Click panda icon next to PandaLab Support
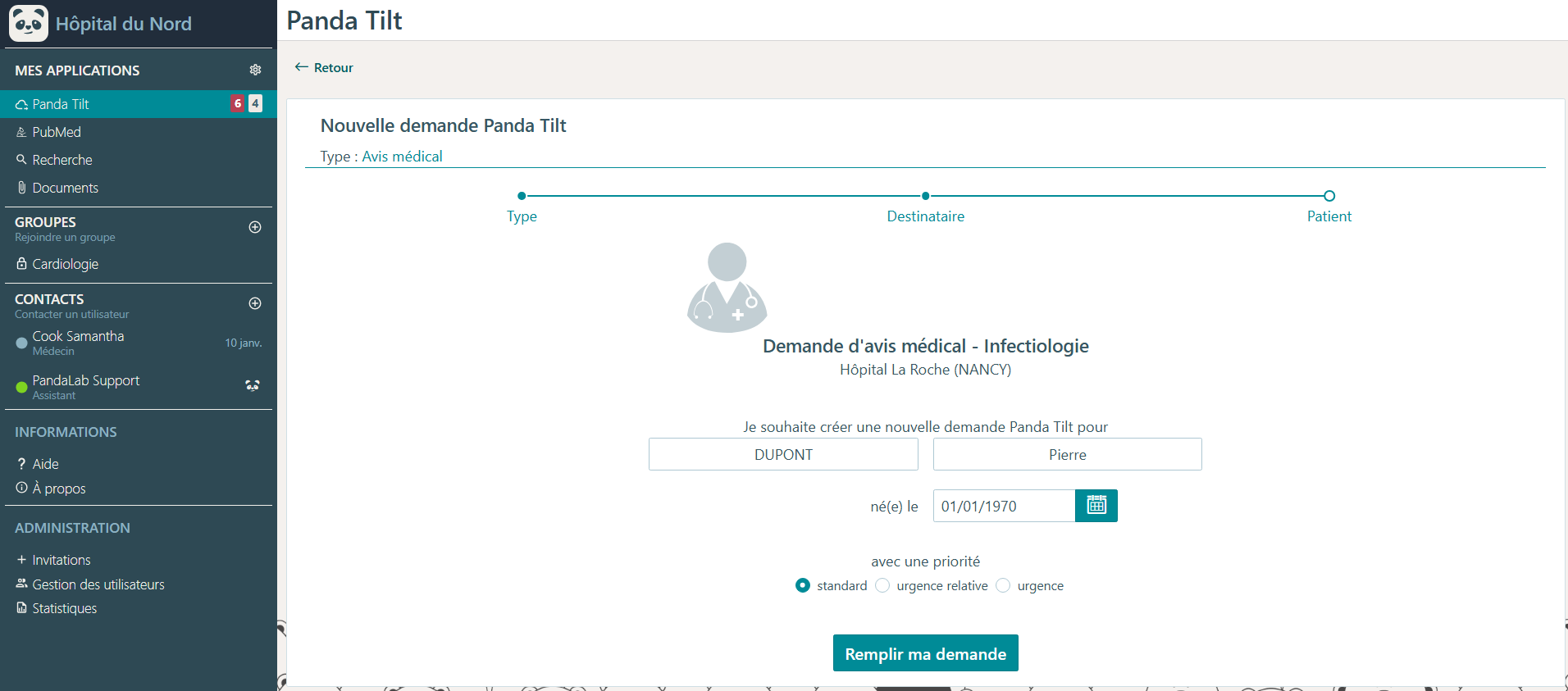This screenshot has width=1568, height=691. coord(253,385)
